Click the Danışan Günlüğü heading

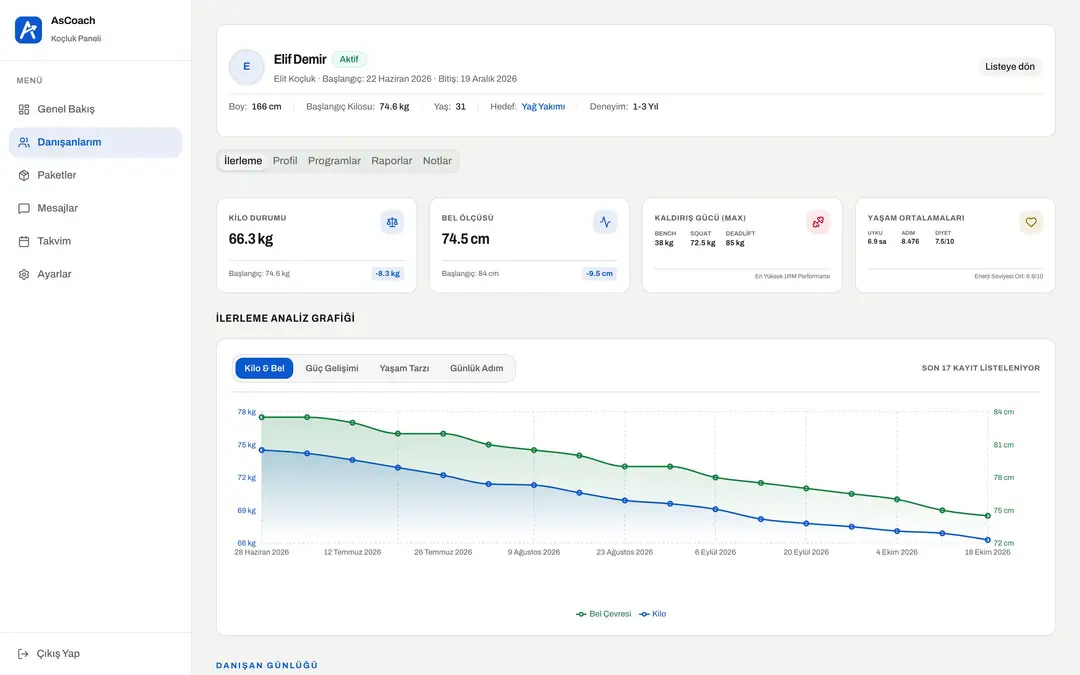point(267,665)
